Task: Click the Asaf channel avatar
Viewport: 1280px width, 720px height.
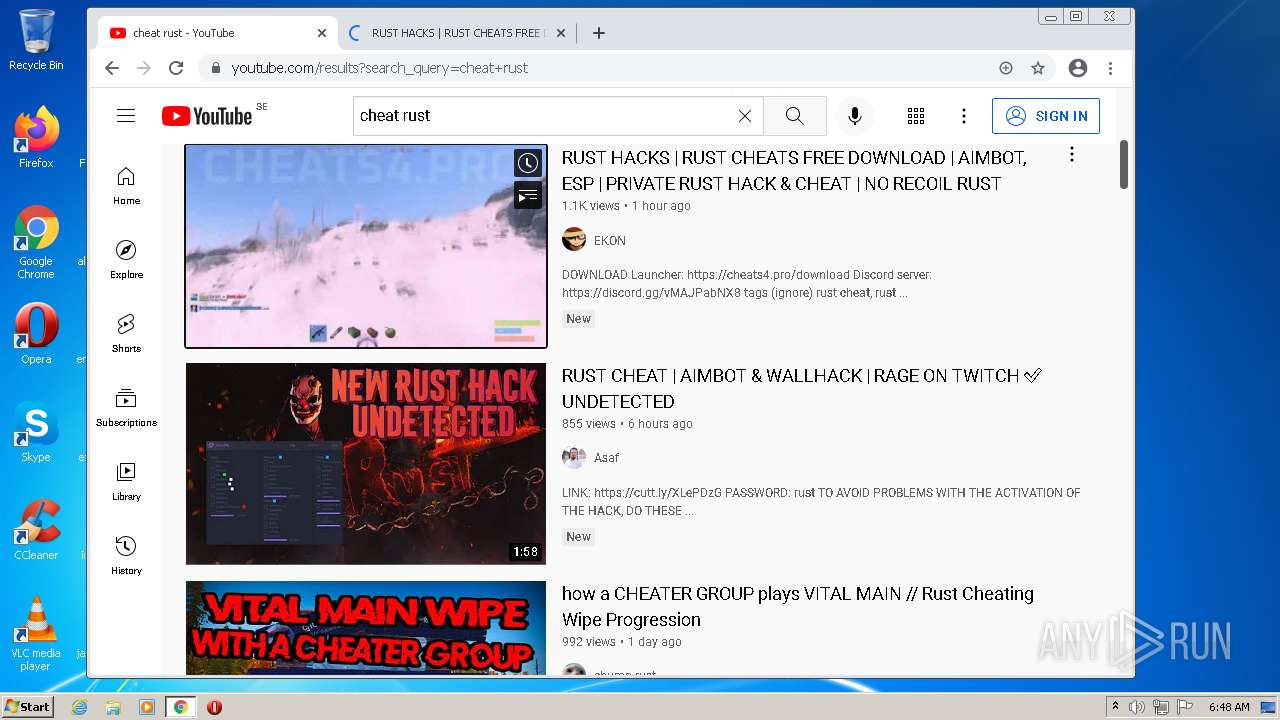Action: tap(574, 457)
